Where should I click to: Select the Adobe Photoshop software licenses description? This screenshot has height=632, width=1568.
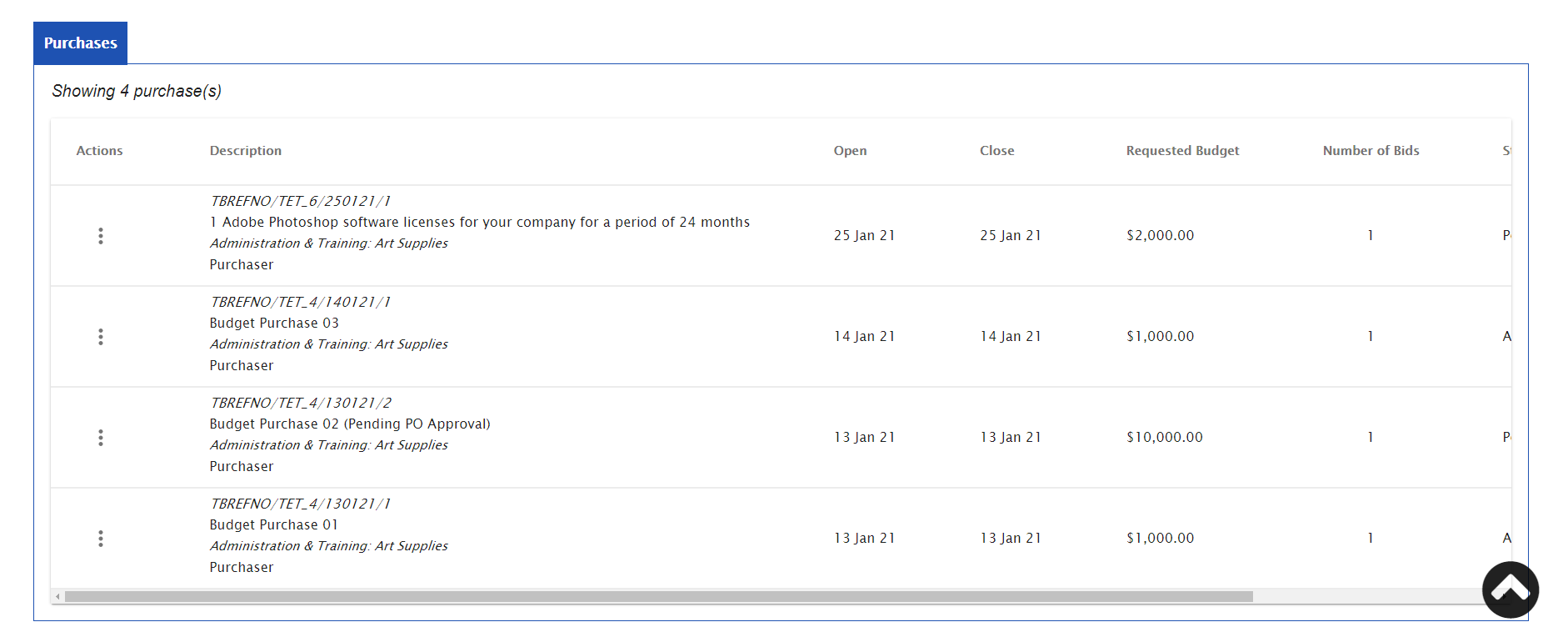pyautogui.click(x=480, y=223)
